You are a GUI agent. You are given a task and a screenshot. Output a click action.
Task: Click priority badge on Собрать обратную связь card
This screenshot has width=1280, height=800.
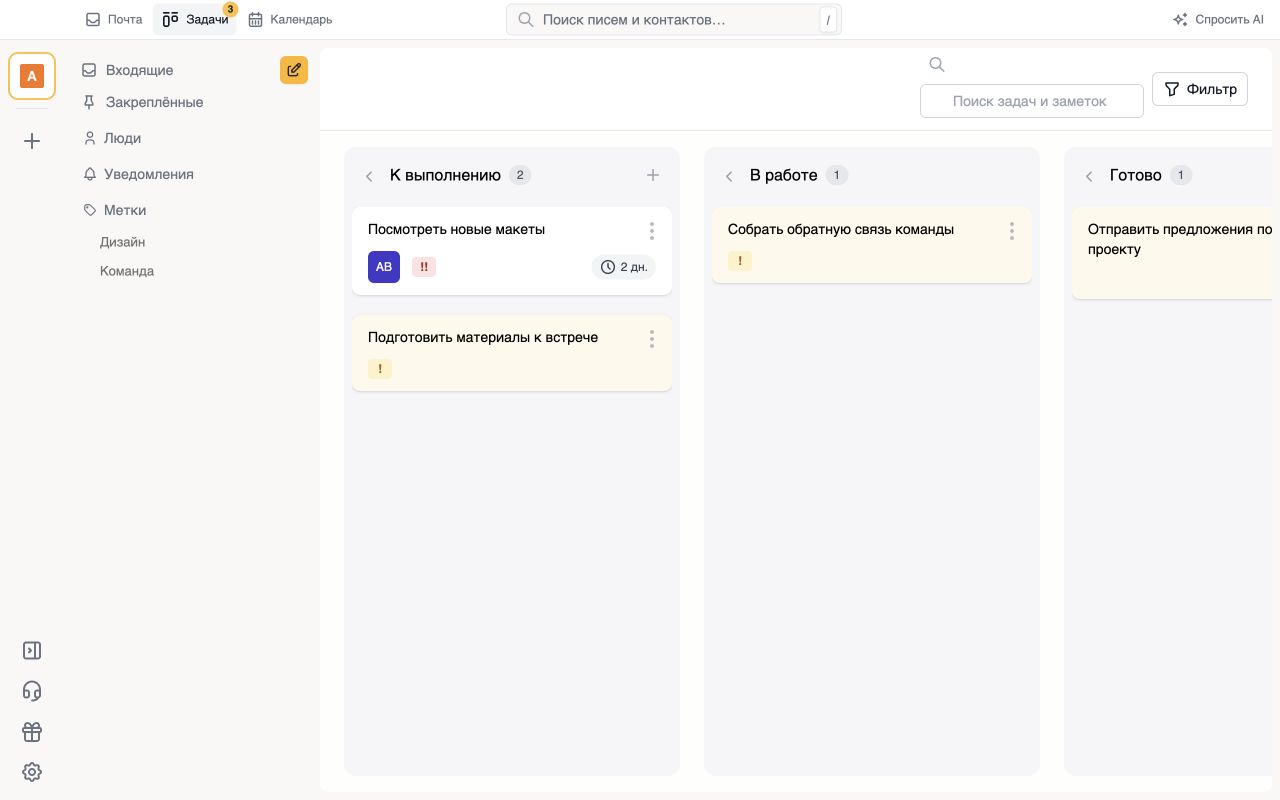[x=740, y=261]
